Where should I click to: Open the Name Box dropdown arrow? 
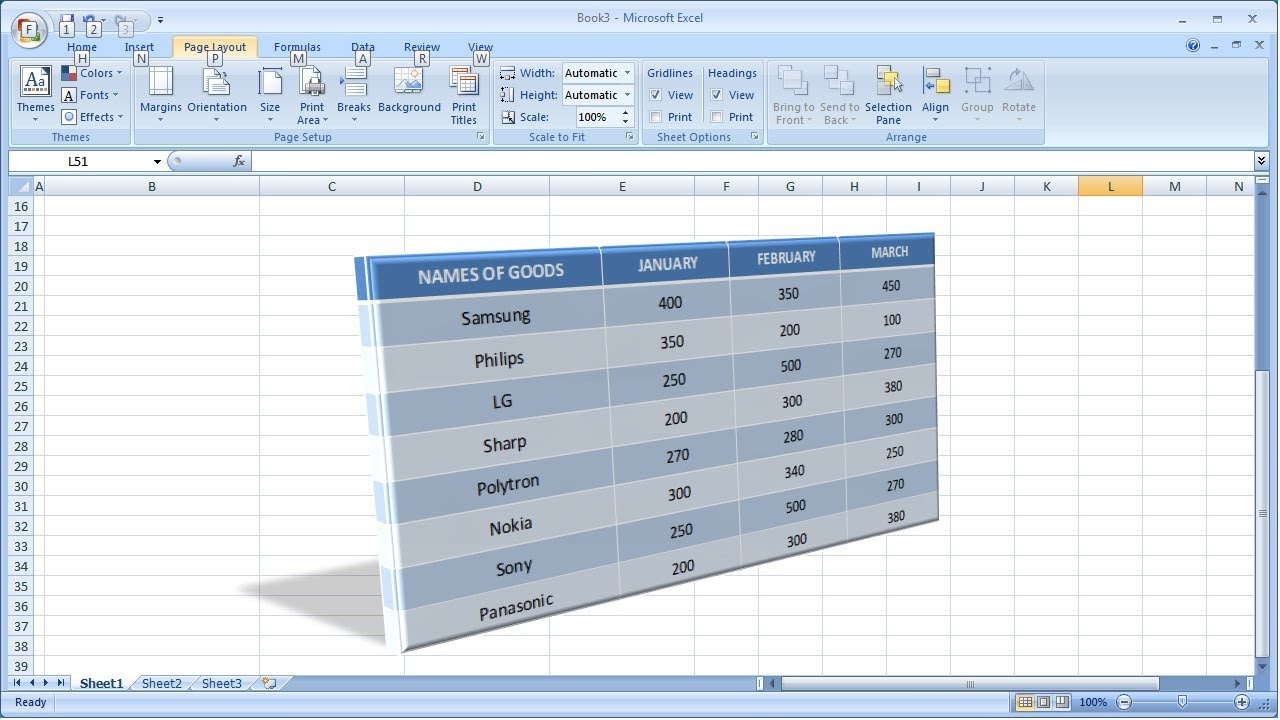pyautogui.click(x=157, y=161)
